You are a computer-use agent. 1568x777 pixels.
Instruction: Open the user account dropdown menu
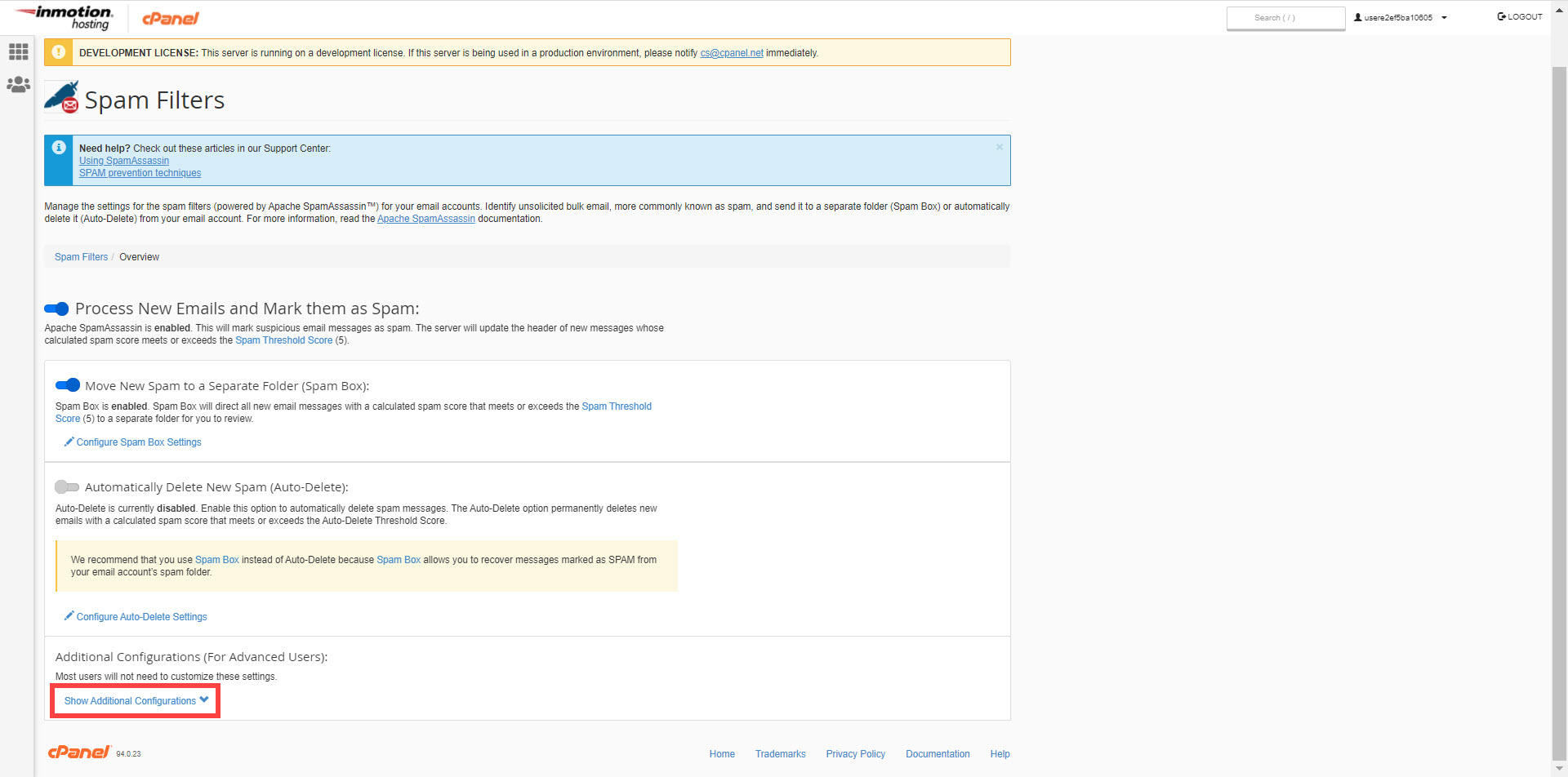pos(1400,17)
